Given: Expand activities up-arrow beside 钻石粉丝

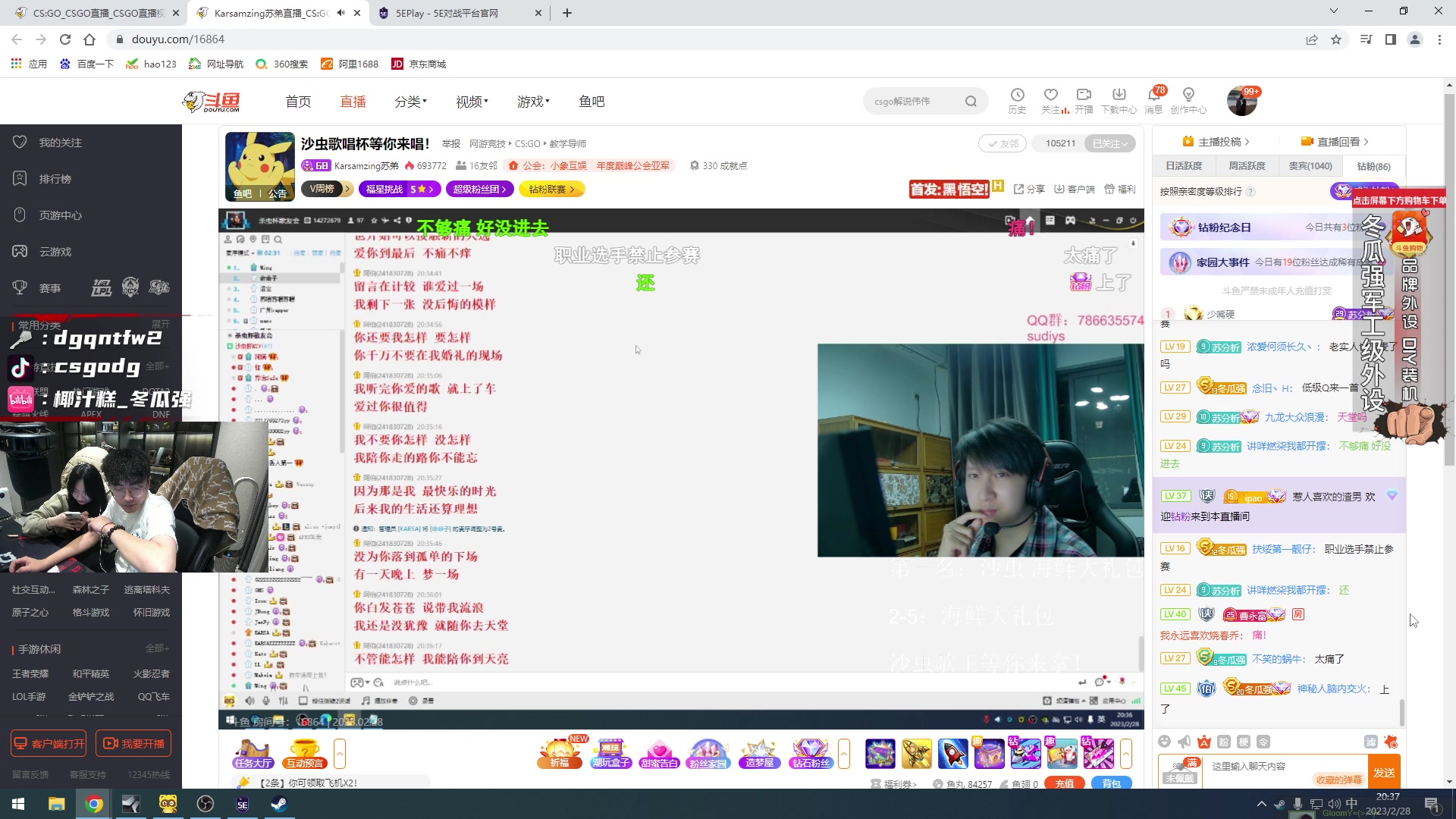Looking at the screenshot, I should [x=844, y=754].
